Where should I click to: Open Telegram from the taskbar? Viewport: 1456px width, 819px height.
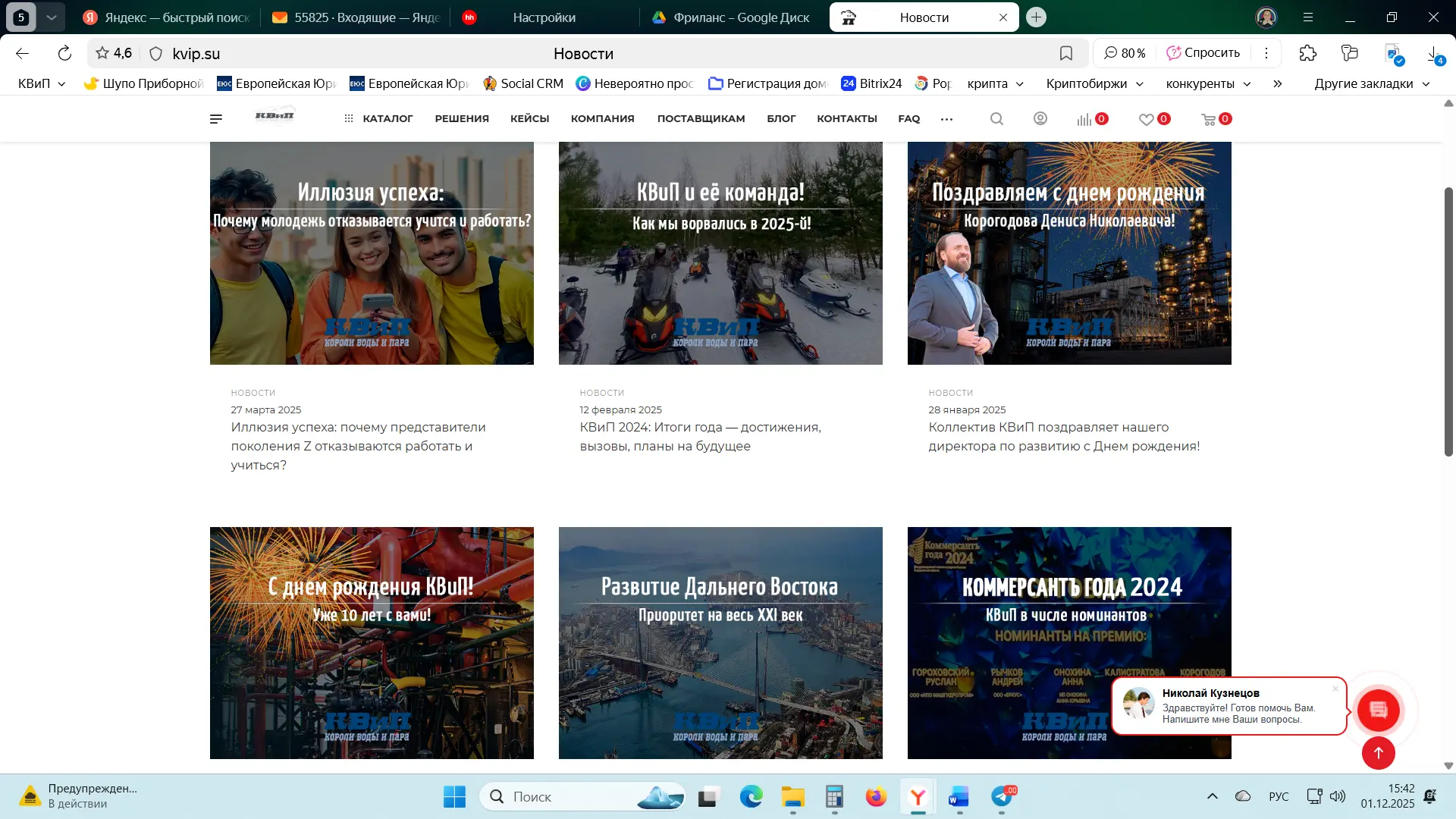(x=1002, y=797)
